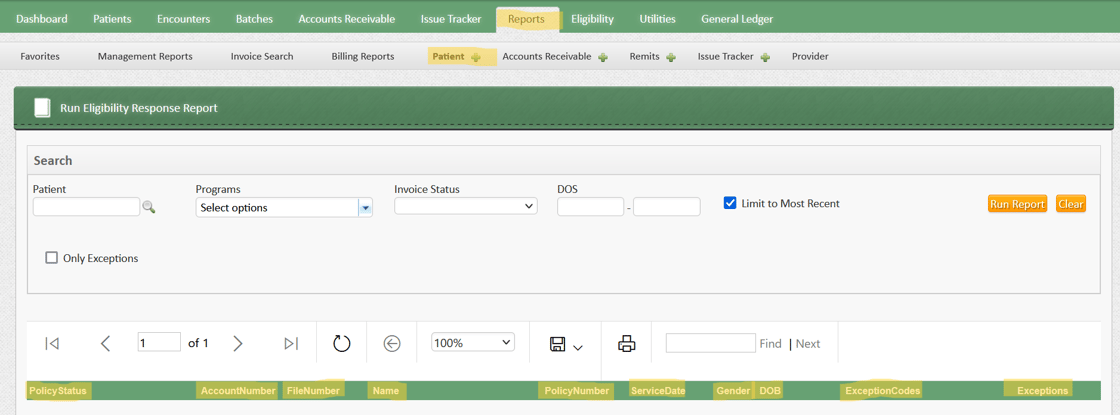This screenshot has width=1120, height=415.
Task: Select the Reports tab
Action: (526, 19)
